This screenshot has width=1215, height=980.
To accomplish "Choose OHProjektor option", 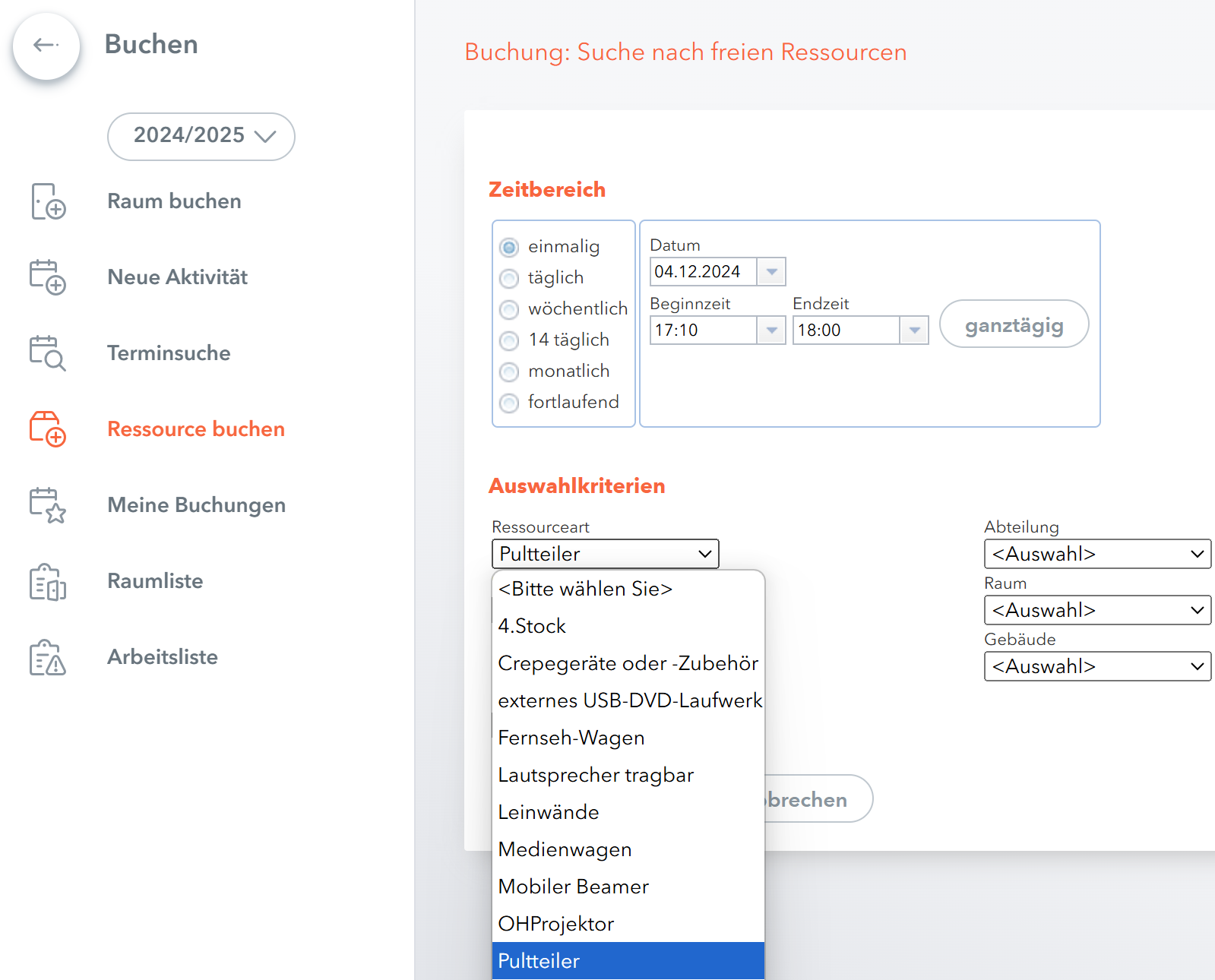I will point(628,924).
